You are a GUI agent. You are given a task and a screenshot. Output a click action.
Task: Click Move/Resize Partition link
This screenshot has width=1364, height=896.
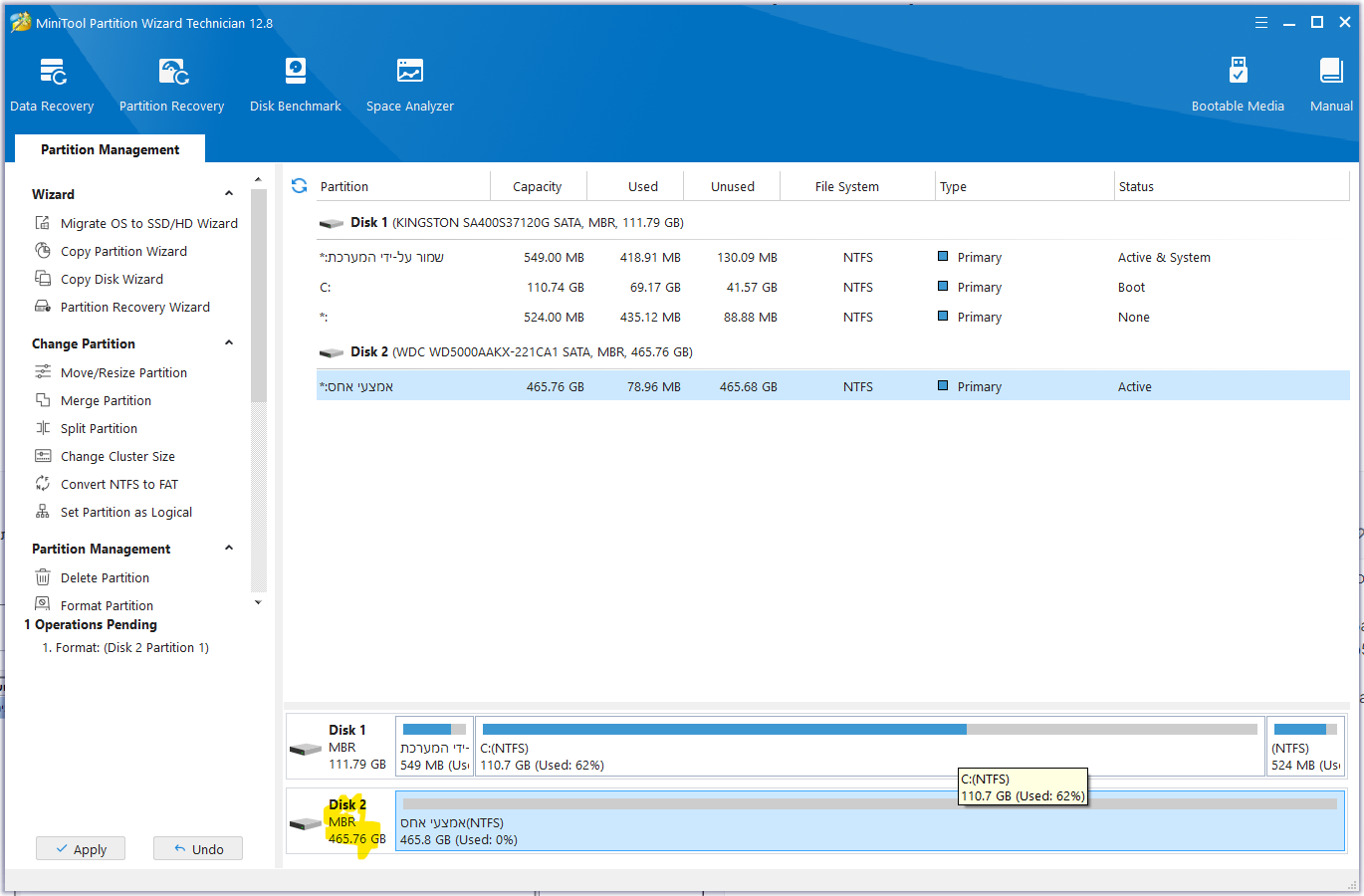click(x=123, y=372)
